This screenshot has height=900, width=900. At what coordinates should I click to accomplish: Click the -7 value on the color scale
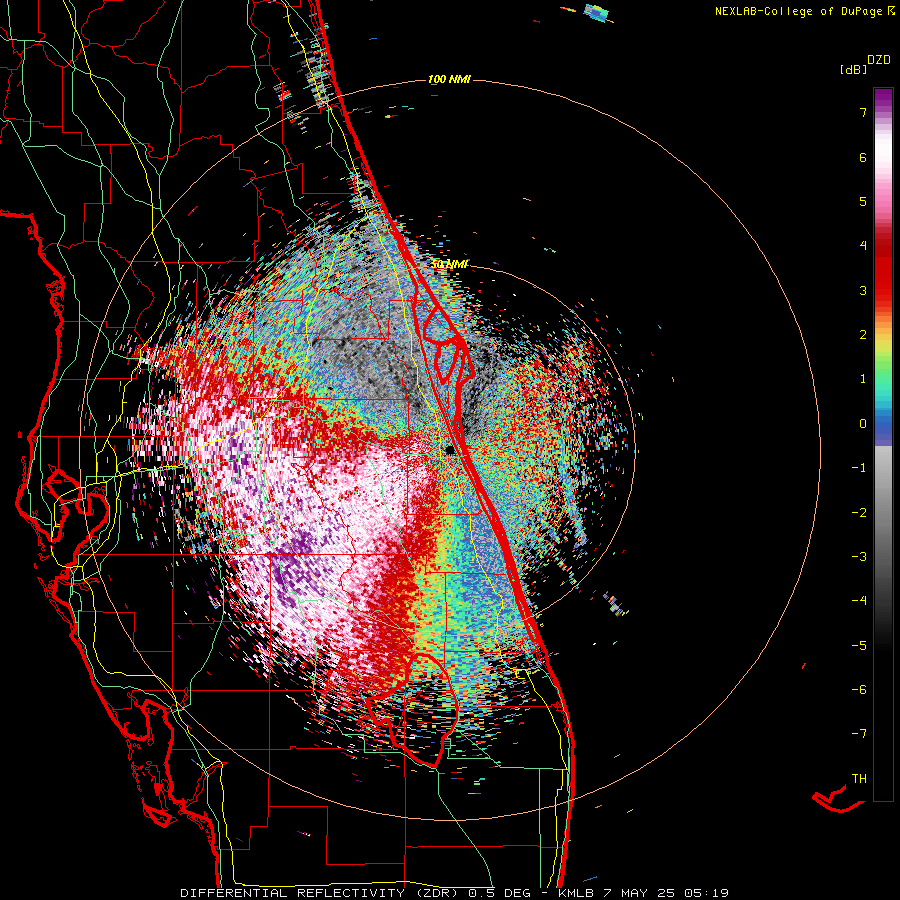[859, 734]
